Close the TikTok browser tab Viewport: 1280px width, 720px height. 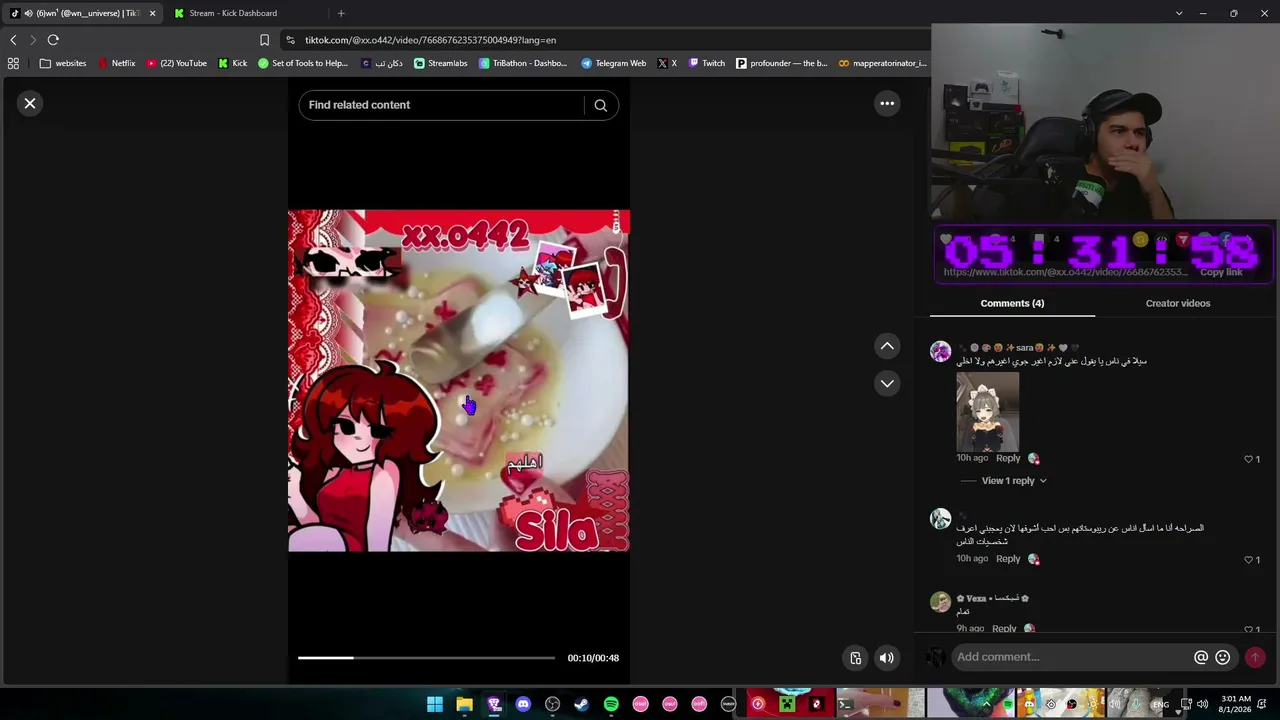pyautogui.click(x=152, y=13)
